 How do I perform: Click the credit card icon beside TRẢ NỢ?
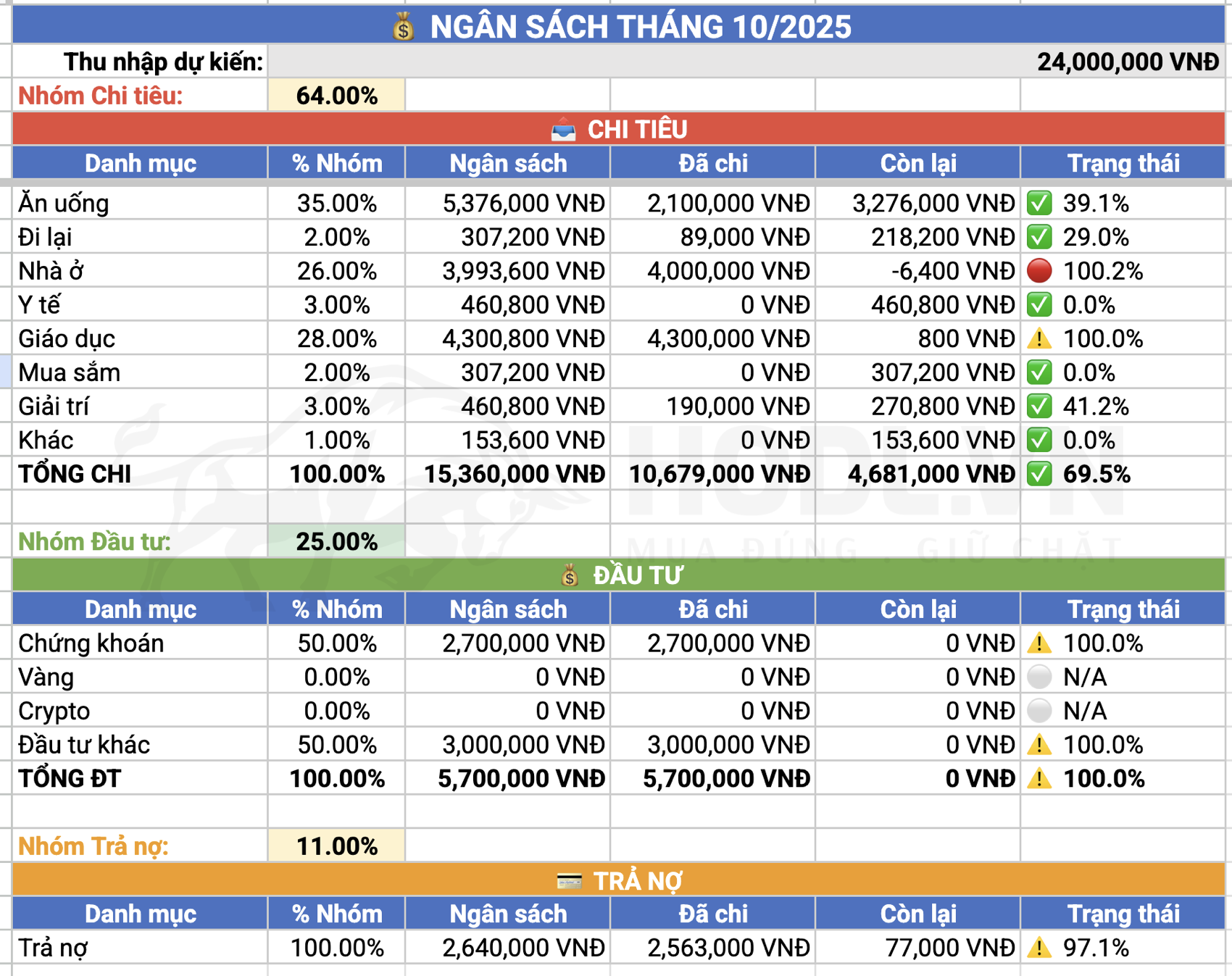click(569, 881)
